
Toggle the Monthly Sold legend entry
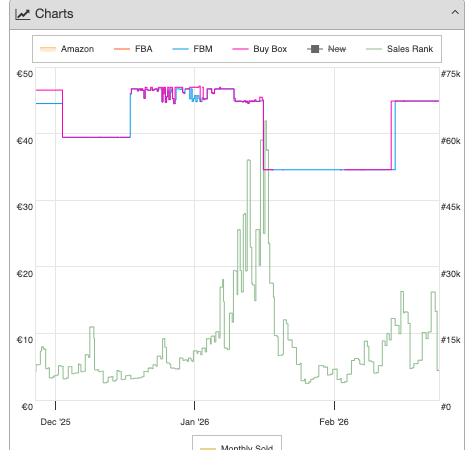coord(237,447)
